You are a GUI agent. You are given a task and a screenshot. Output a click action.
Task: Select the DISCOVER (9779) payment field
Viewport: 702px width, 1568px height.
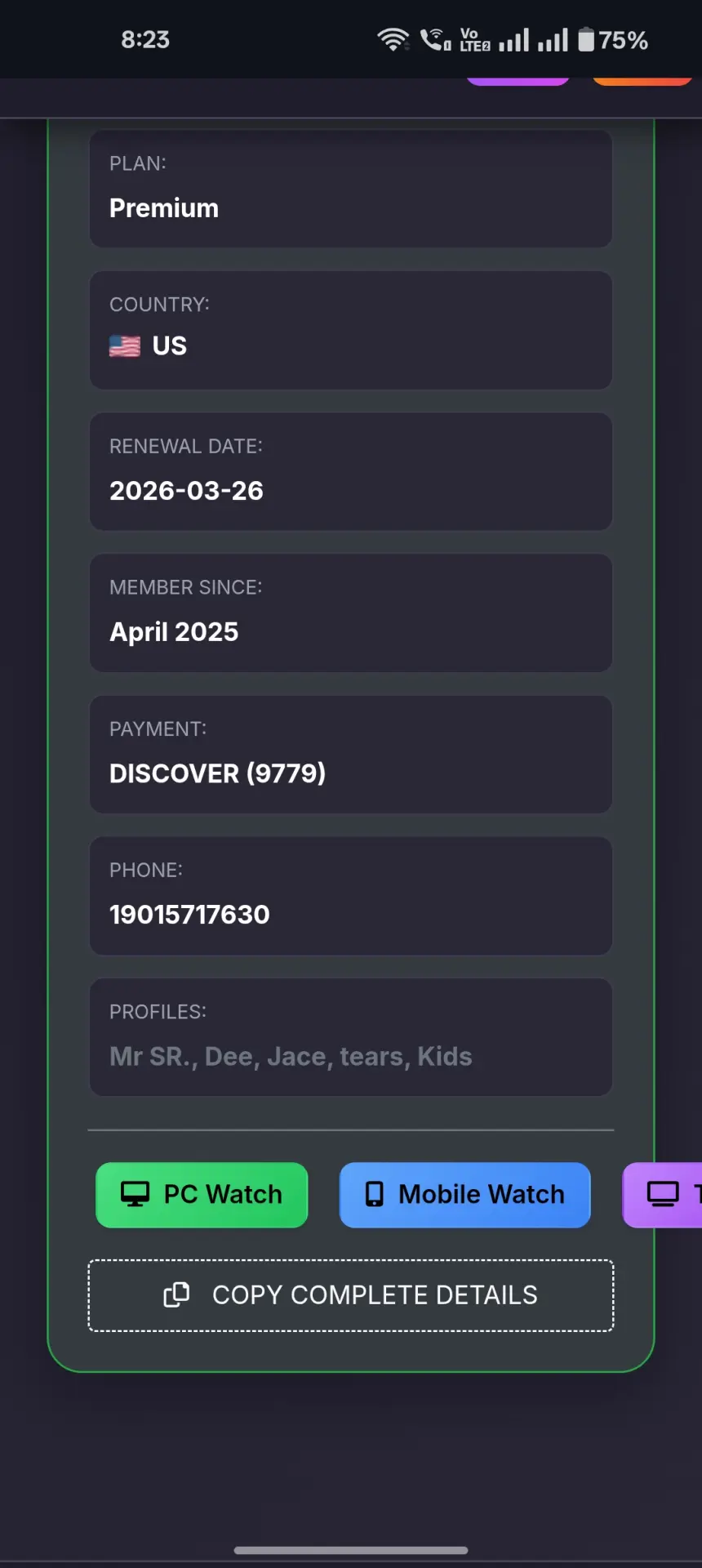351,755
